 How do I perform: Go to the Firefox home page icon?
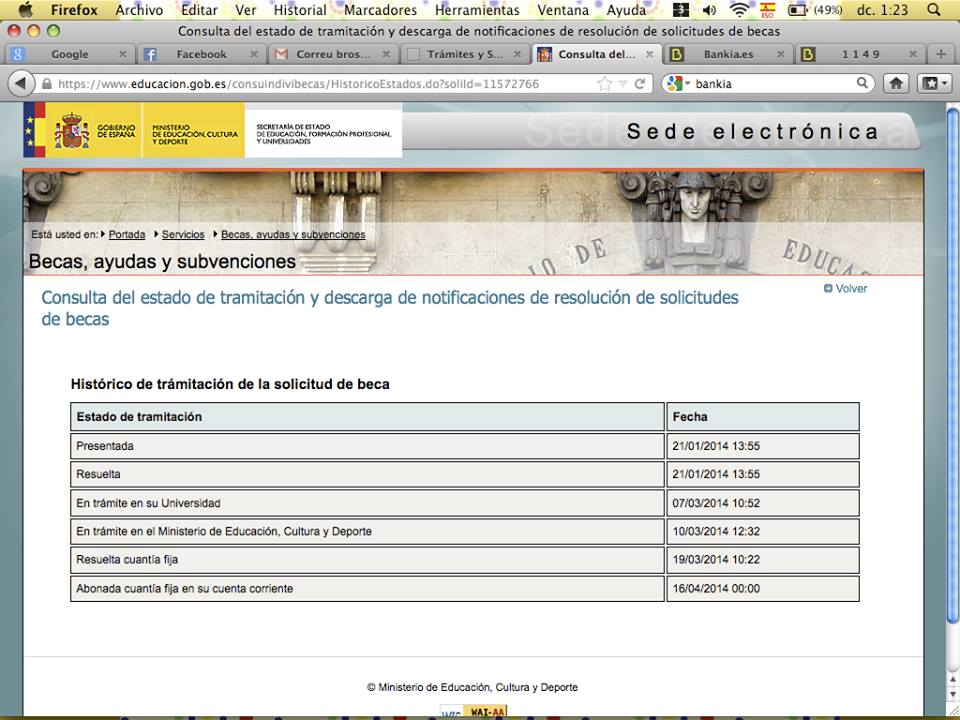coord(897,84)
